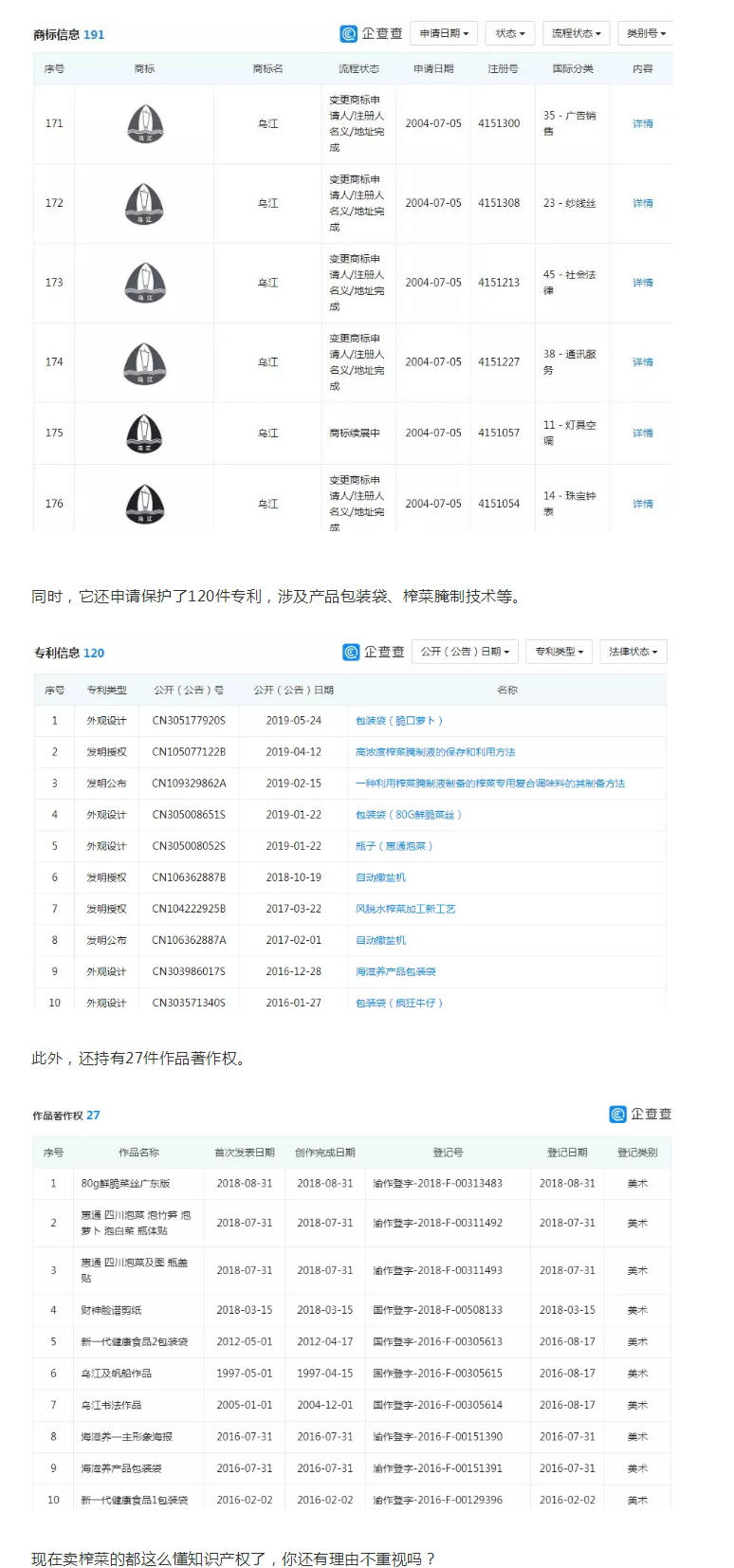Click the 乌江 trademark logo in row 176
The image size is (734, 1568).
point(145,505)
